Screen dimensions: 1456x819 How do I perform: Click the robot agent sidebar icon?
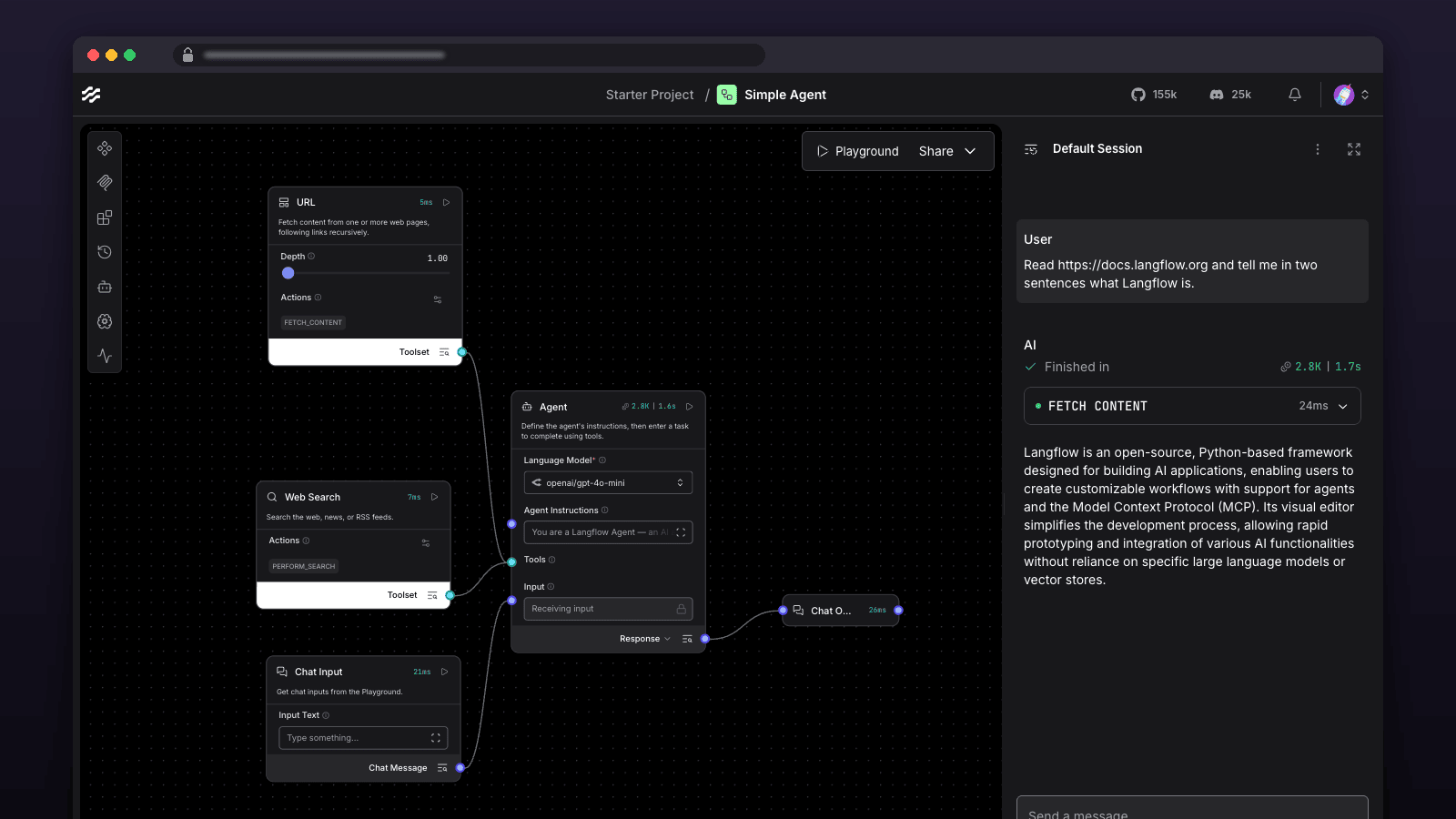point(105,287)
